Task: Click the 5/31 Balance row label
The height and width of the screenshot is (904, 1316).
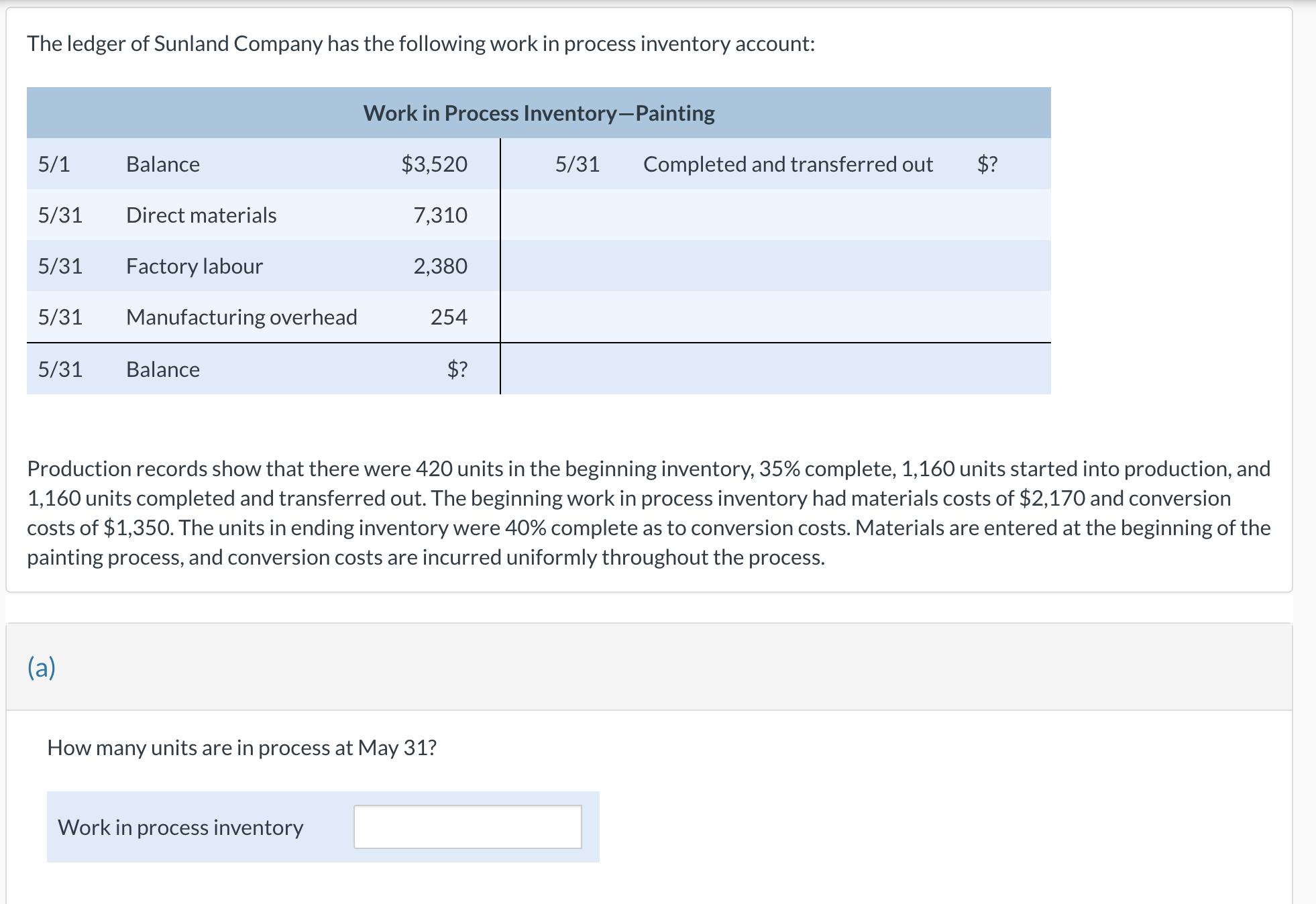Action: pos(163,370)
